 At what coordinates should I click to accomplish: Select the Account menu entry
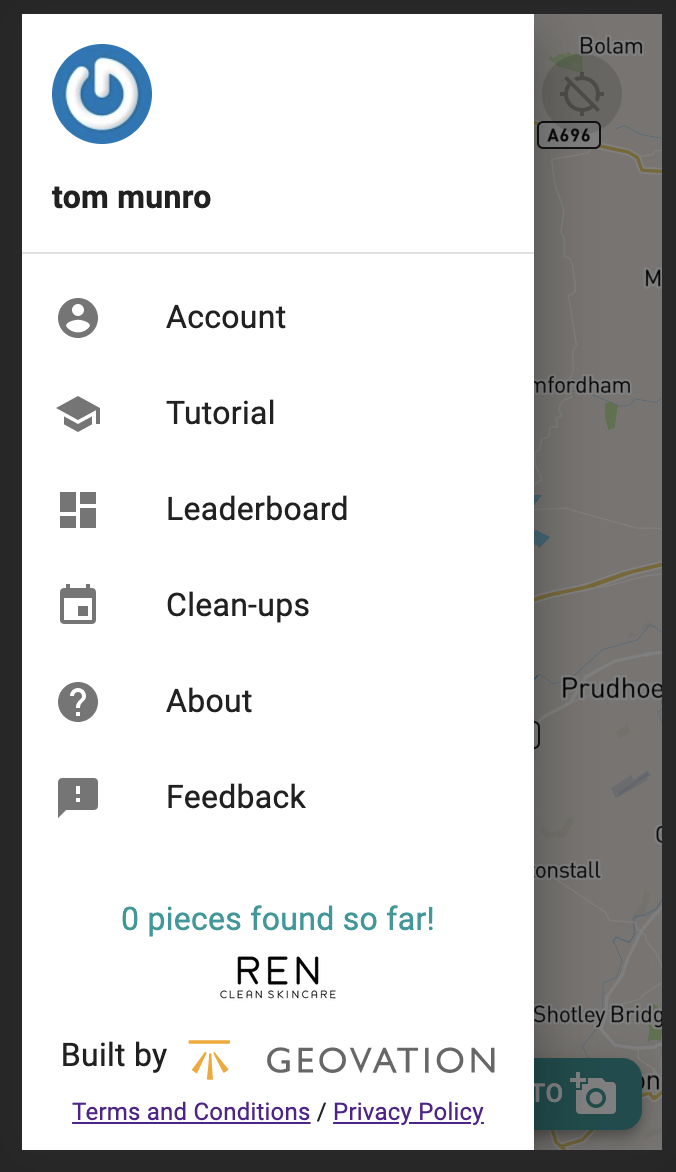pos(225,317)
